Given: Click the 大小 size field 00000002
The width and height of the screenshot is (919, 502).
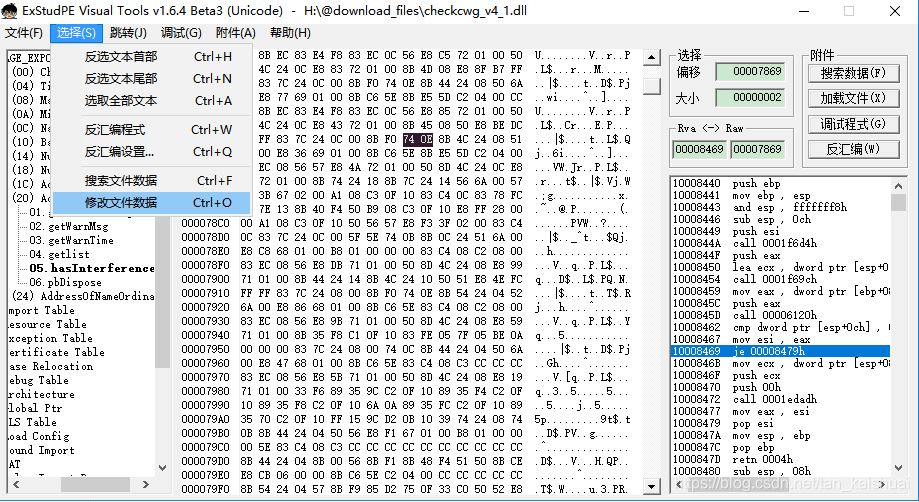Looking at the screenshot, I should click(x=750, y=97).
